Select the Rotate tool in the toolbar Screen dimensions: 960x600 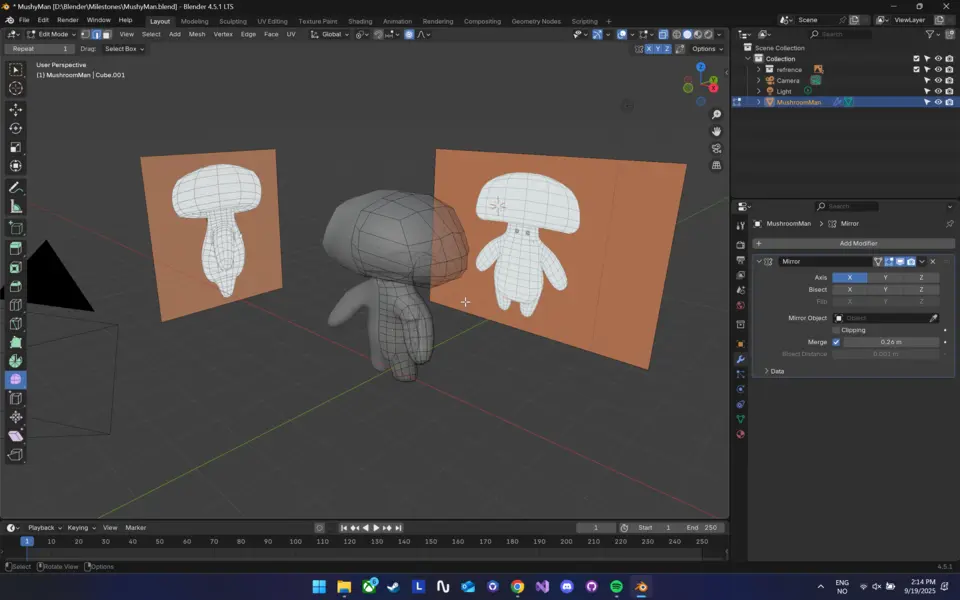coord(16,129)
